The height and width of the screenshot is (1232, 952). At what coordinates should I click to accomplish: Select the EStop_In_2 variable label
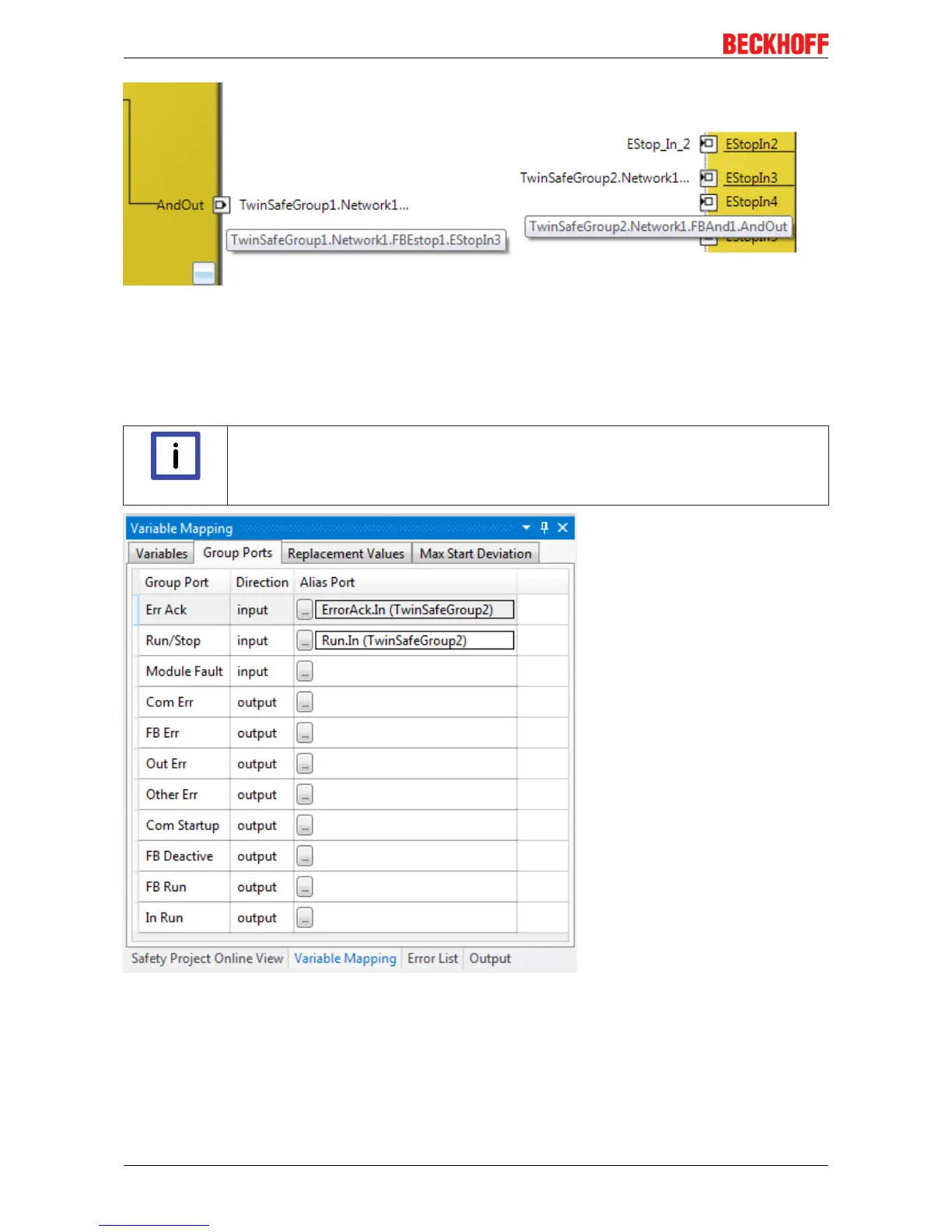point(658,144)
